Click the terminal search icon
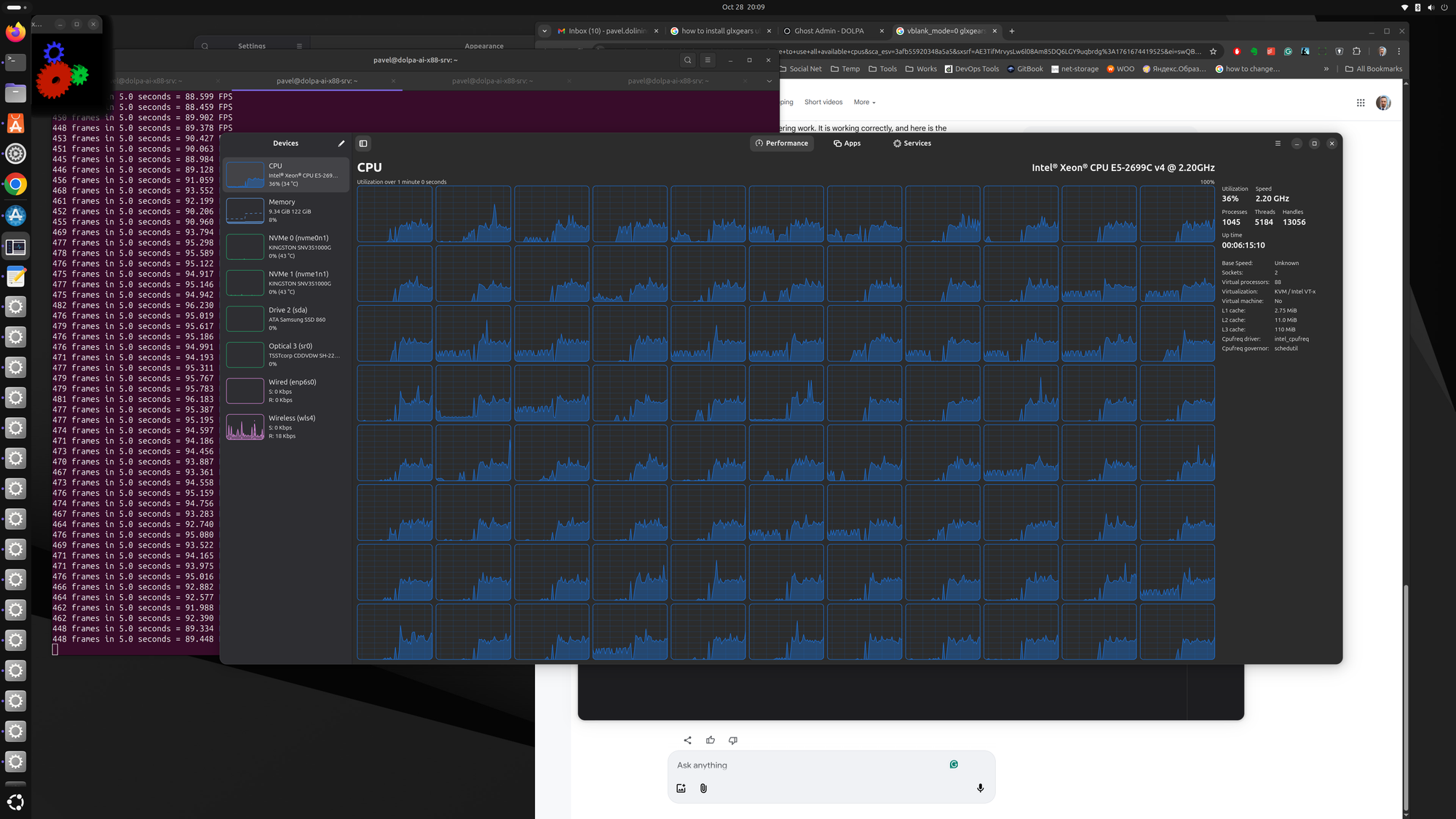The image size is (1456, 819). click(687, 60)
